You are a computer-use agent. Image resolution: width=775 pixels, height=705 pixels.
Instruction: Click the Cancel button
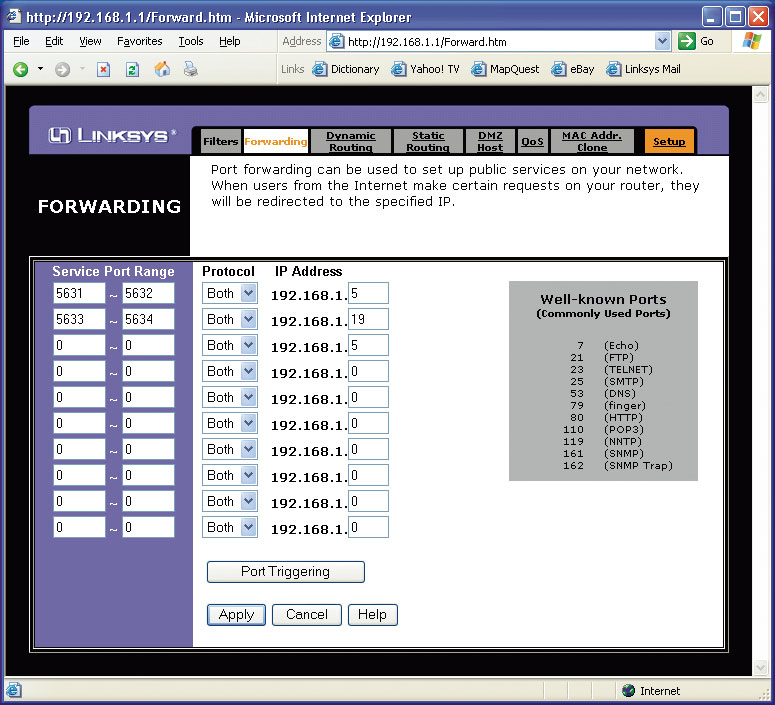pyautogui.click(x=307, y=615)
